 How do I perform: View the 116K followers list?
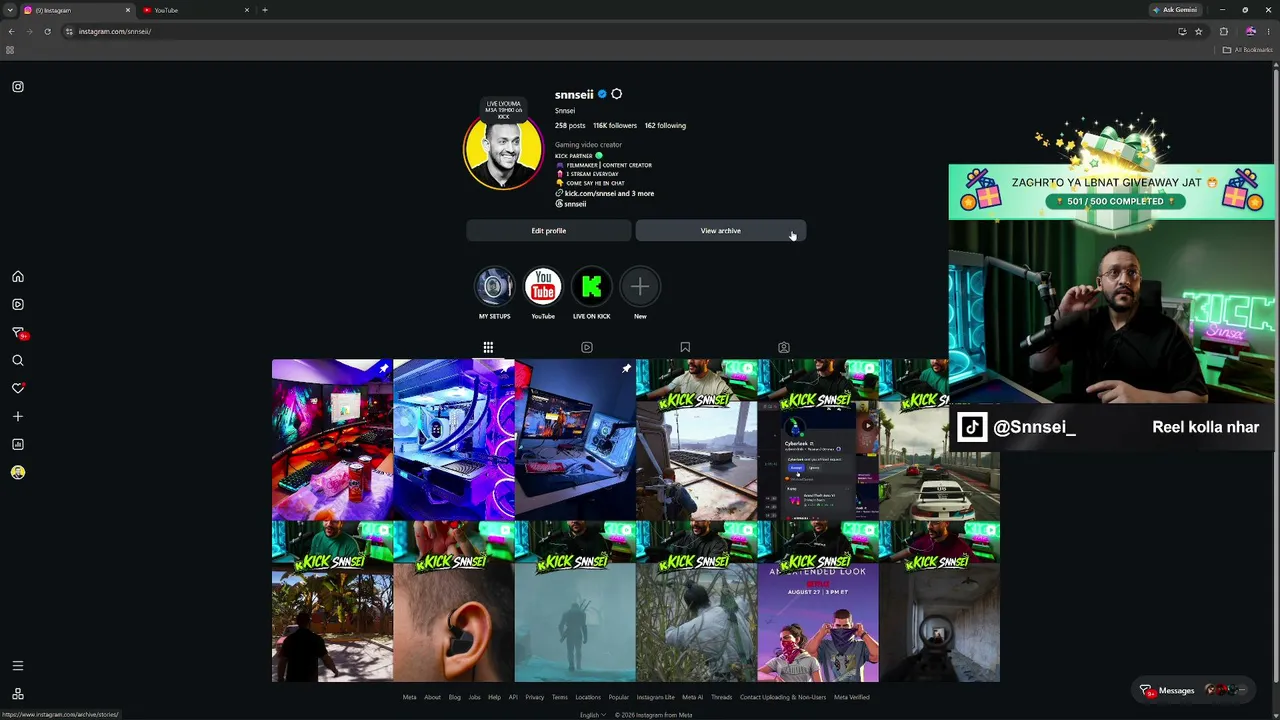click(x=615, y=126)
